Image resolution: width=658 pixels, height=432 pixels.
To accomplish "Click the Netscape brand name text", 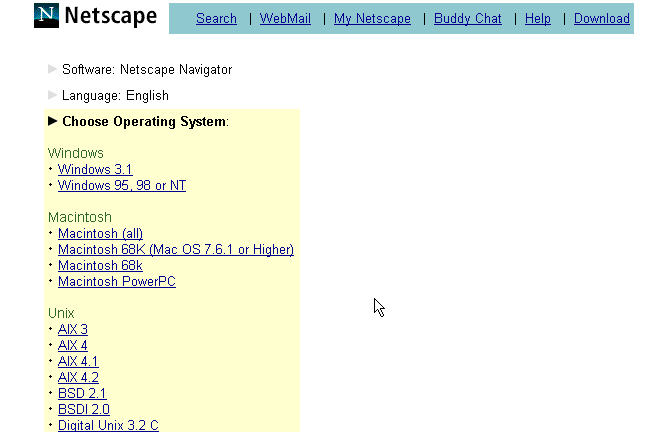I will (110, 17).
